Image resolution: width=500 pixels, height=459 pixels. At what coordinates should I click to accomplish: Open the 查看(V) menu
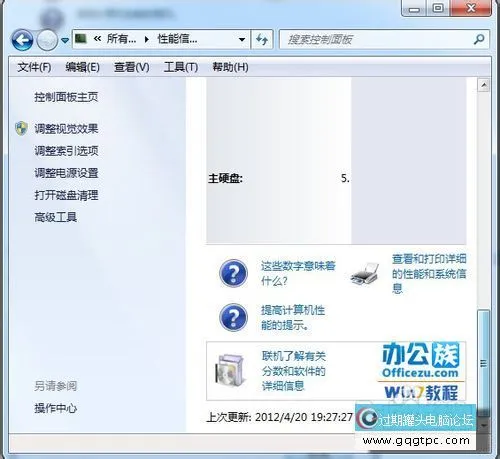(132, 67)
